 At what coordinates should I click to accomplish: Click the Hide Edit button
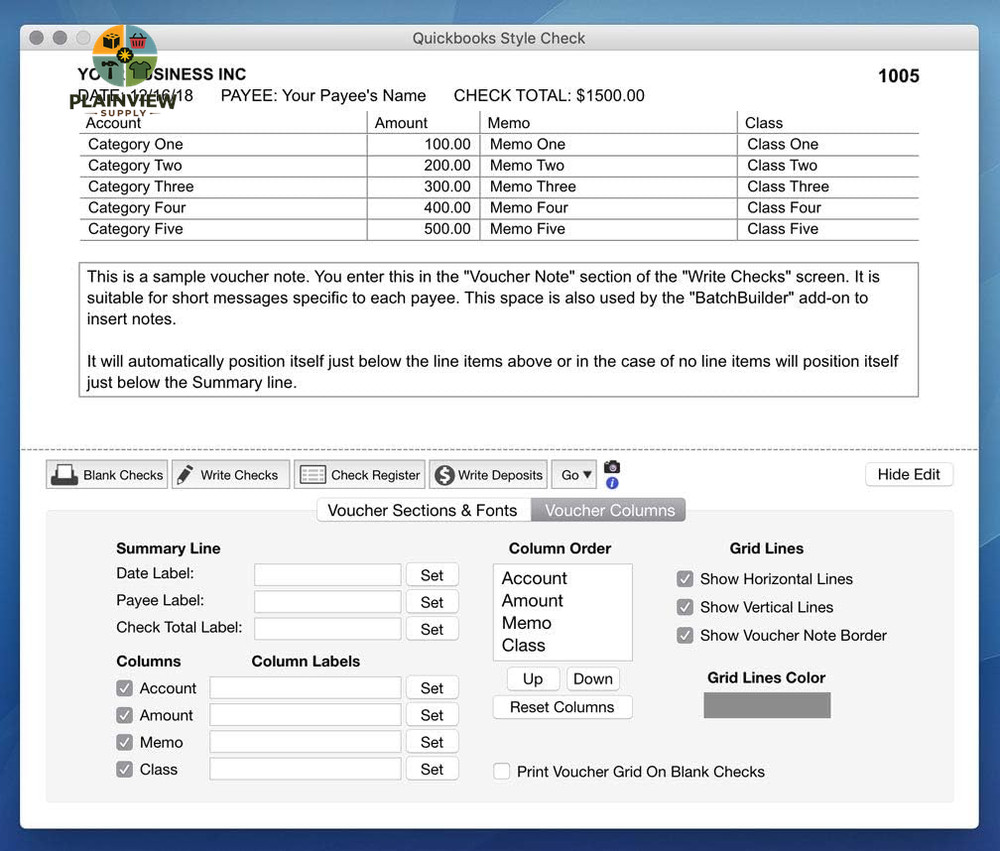click(x=909, y=474)
